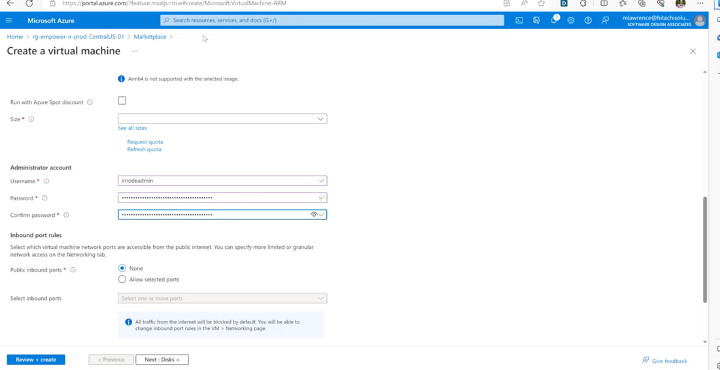
Task: Show info tooltip for Public inbound ports
Action: tap(73, 270)
